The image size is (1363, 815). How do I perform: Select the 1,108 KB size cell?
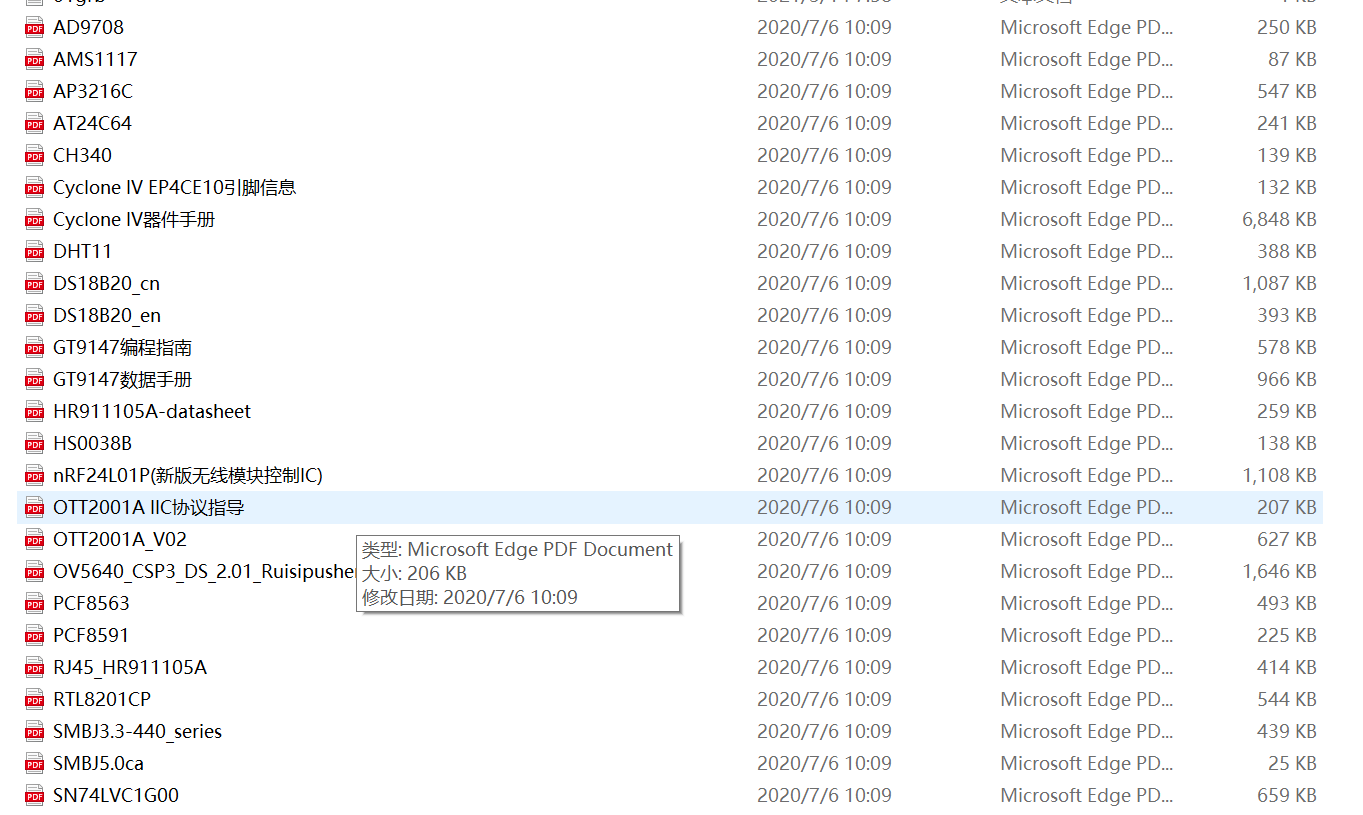[1280, 475]
